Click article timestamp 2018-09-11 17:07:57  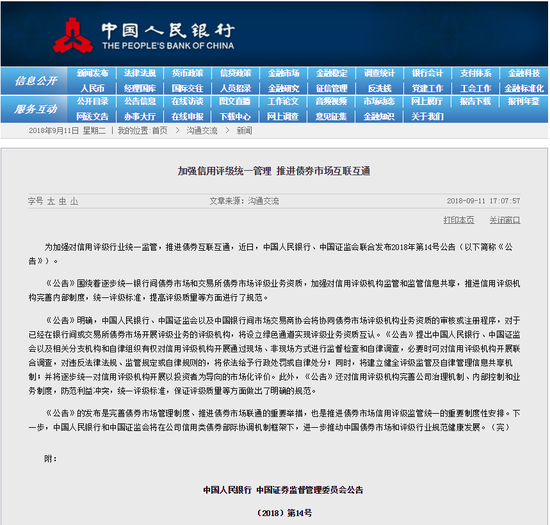pos(483,201)
